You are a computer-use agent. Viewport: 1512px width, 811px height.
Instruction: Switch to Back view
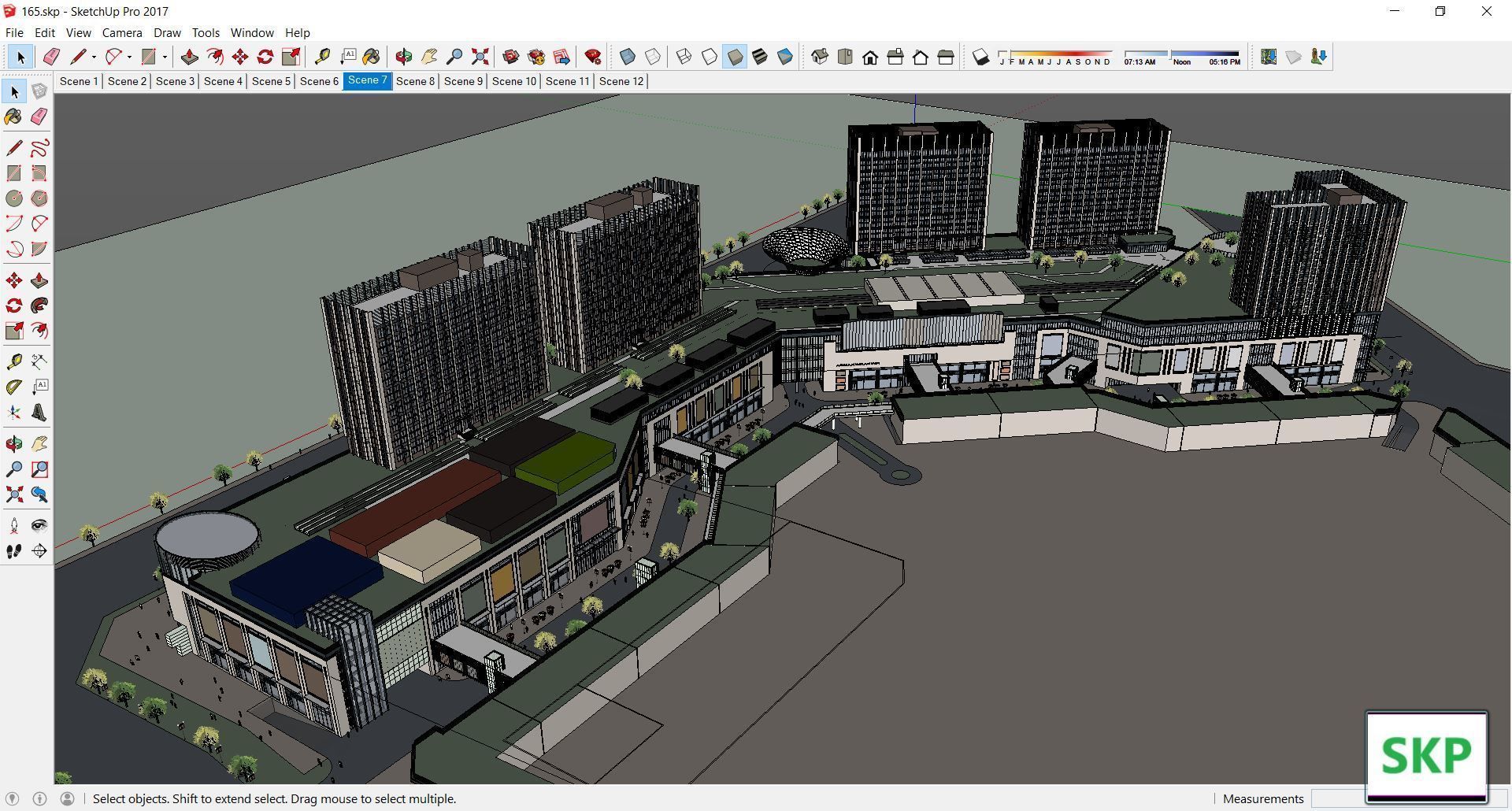click(x=921, y=57)
